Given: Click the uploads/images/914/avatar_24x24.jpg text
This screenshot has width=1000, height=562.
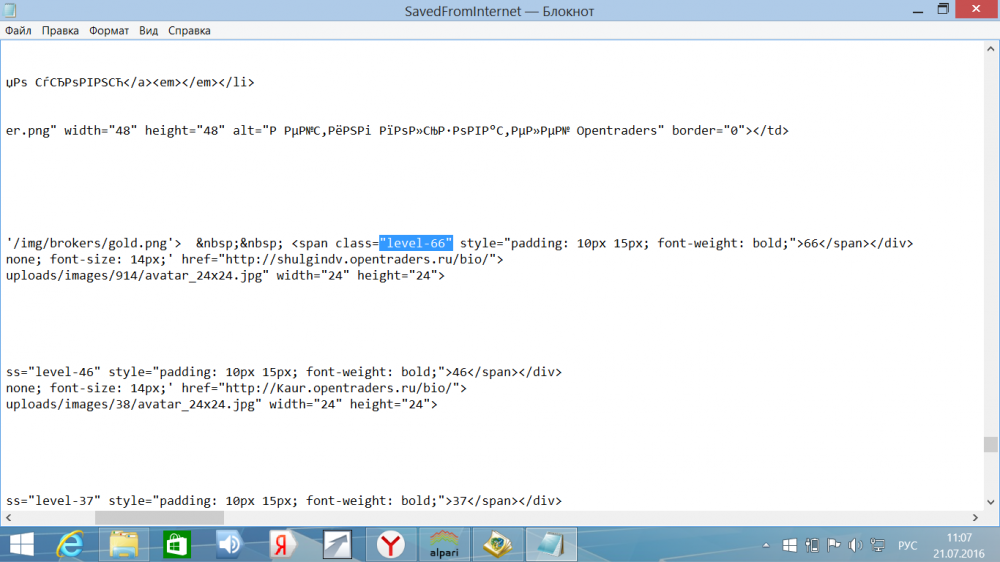Looking at the screenshot, I should (133, 276).
